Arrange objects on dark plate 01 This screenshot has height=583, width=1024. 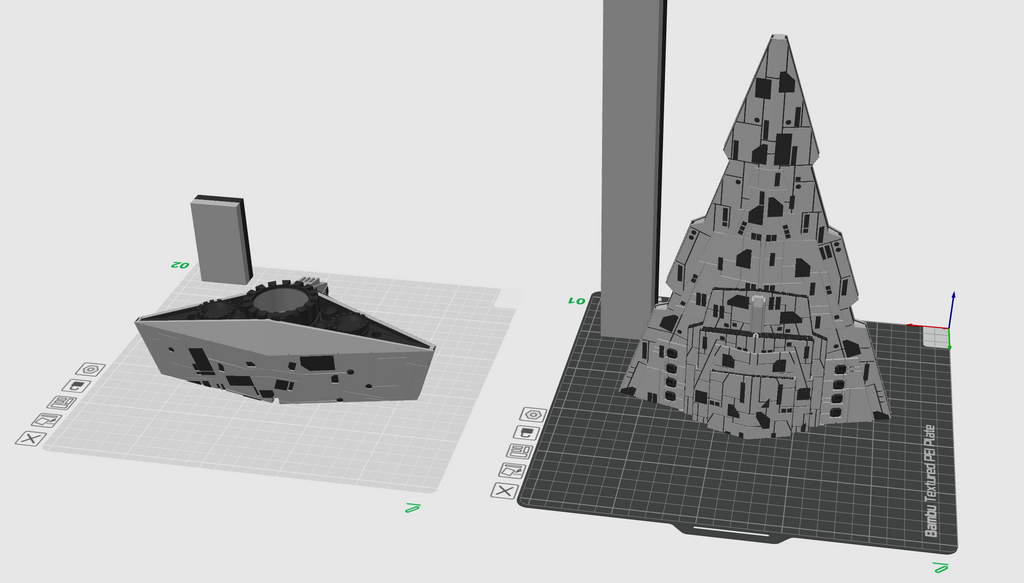tap(517, 450)
